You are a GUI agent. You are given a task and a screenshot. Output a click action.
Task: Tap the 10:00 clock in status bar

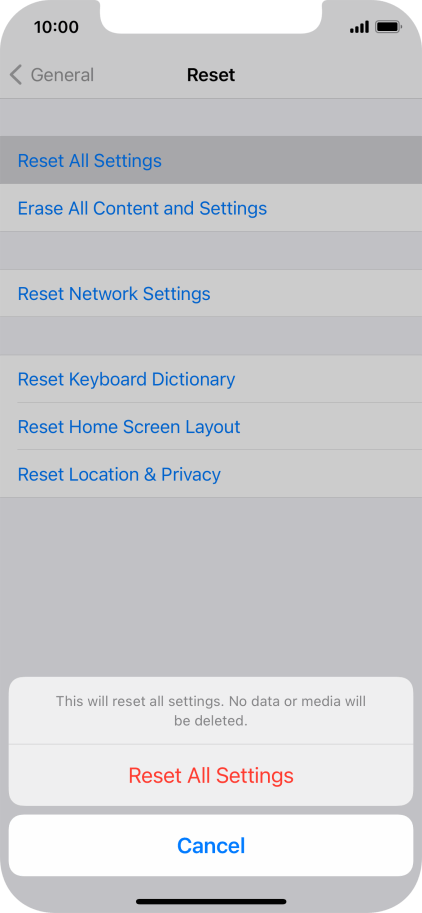(x=56, y=27)
